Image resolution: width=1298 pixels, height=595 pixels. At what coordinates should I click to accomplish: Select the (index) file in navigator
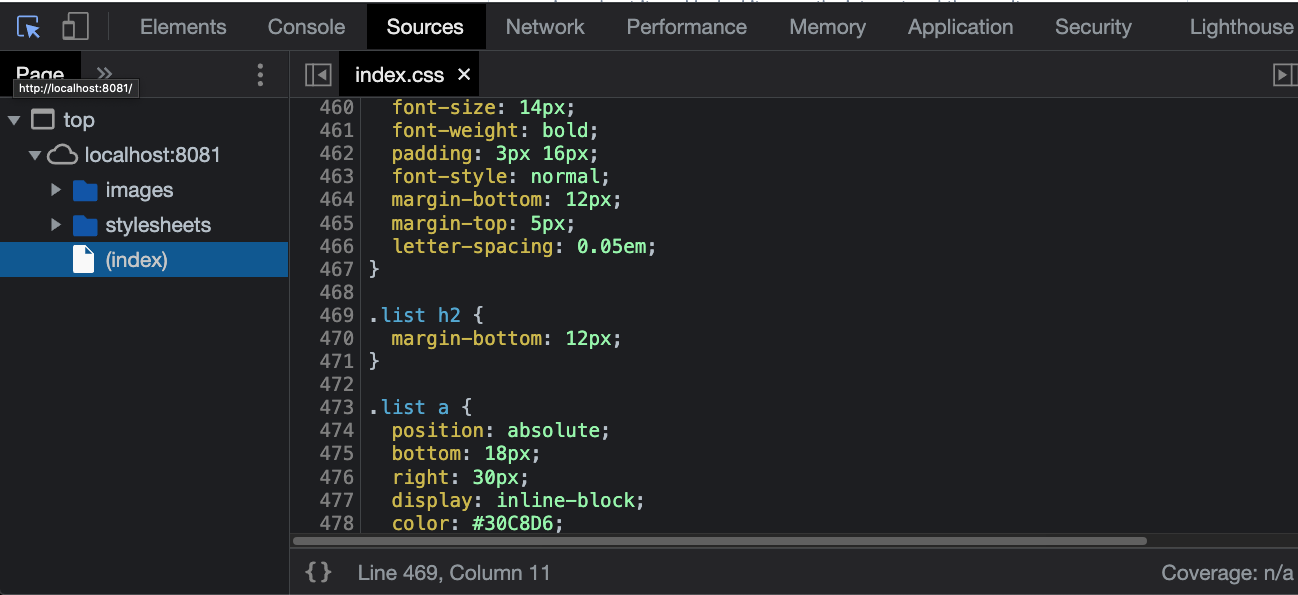(136, 260)
